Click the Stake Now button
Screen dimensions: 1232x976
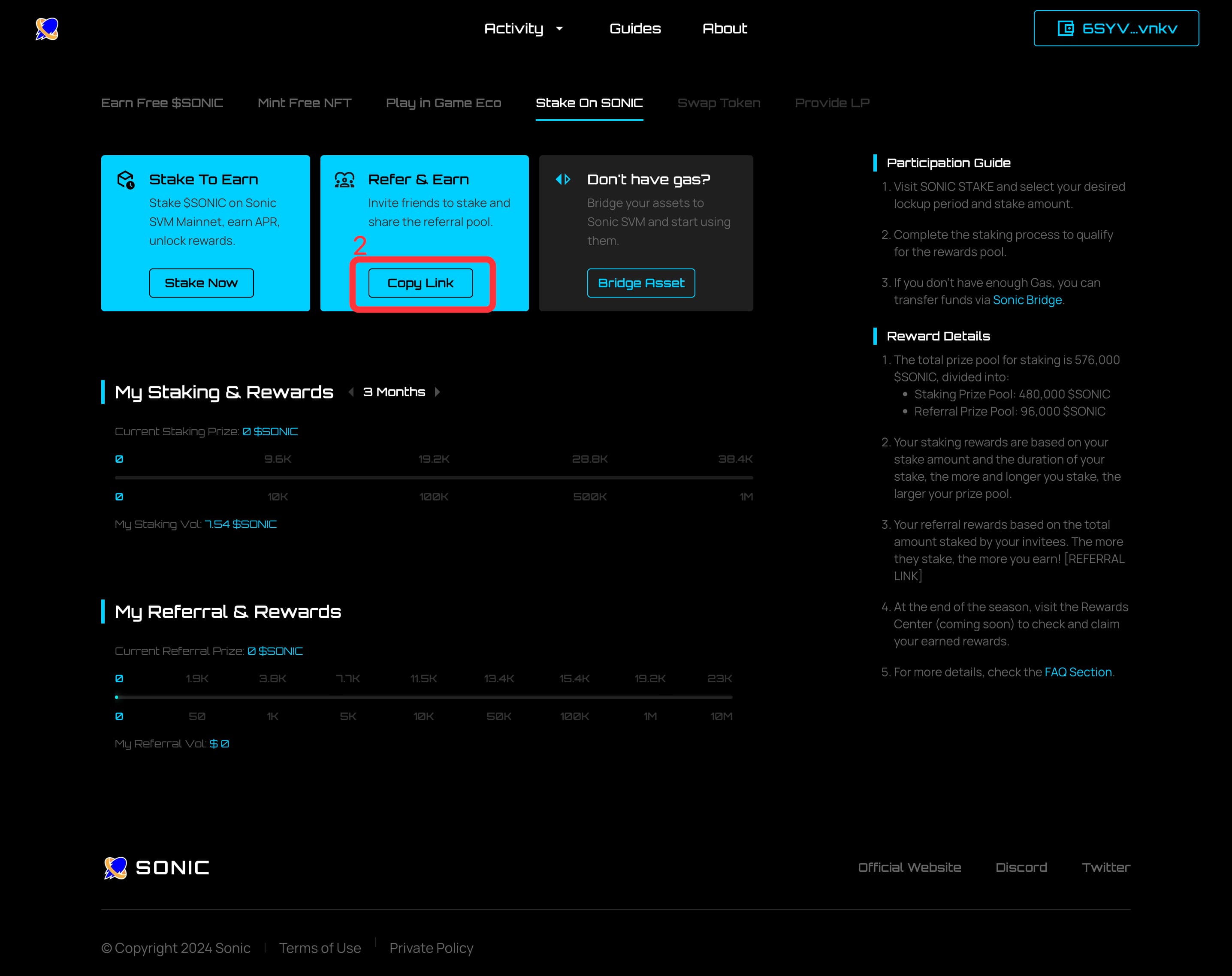click(201, 283)
